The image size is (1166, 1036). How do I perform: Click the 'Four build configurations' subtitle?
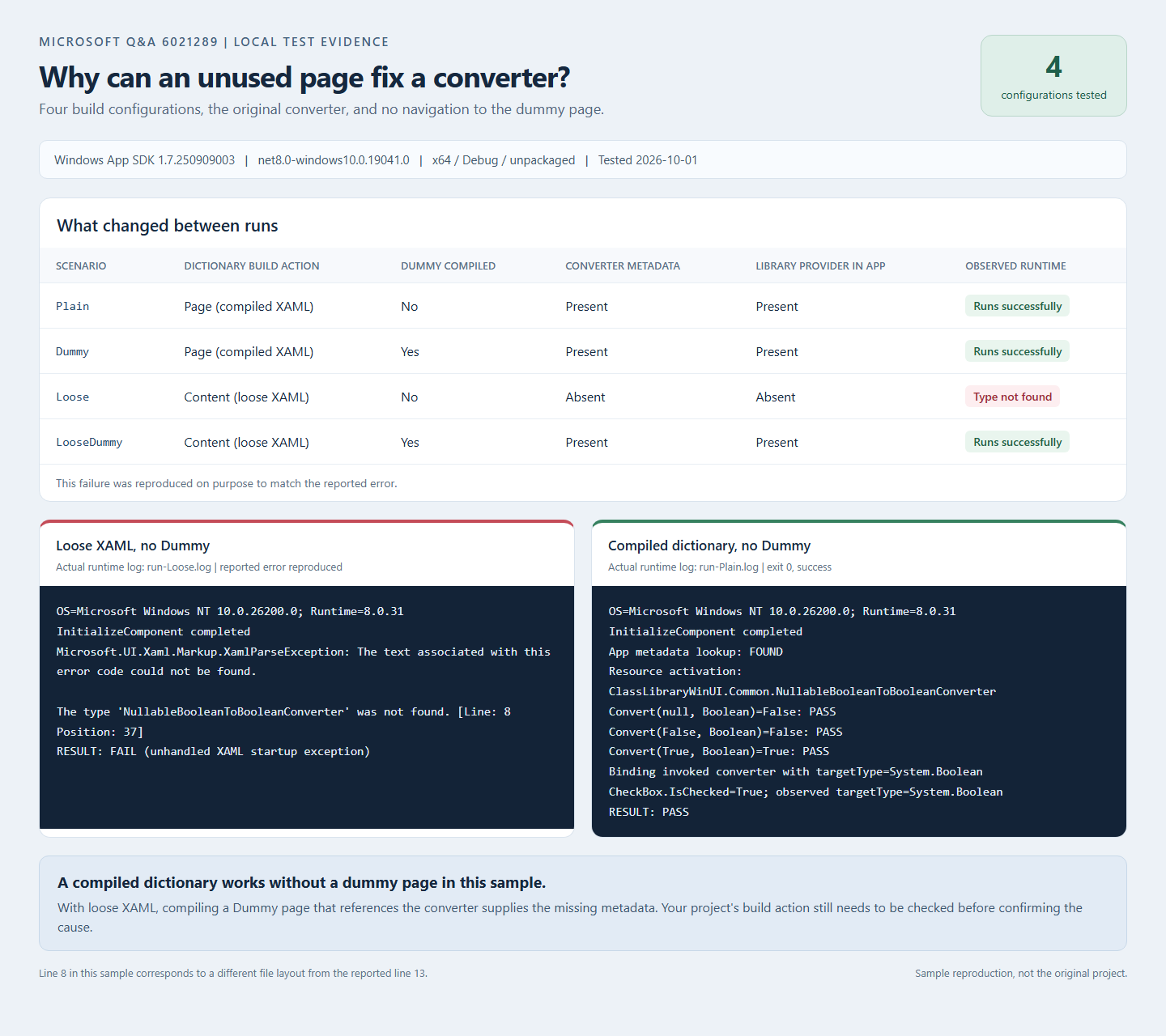coord(321,109)
